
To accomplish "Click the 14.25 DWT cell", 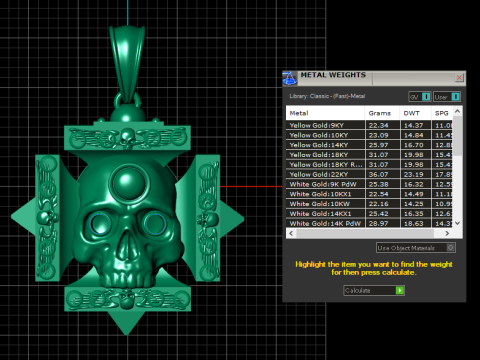I will click(416, 204).
